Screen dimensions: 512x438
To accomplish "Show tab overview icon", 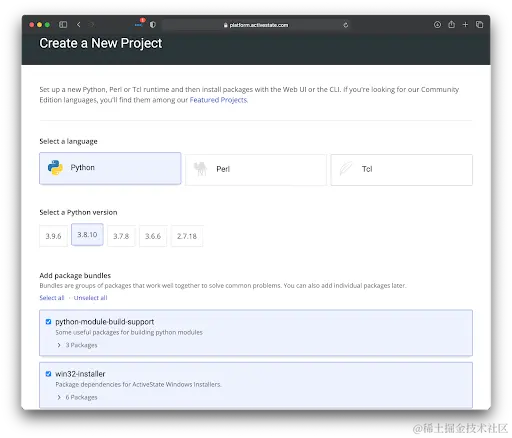I will coord(479,25).
